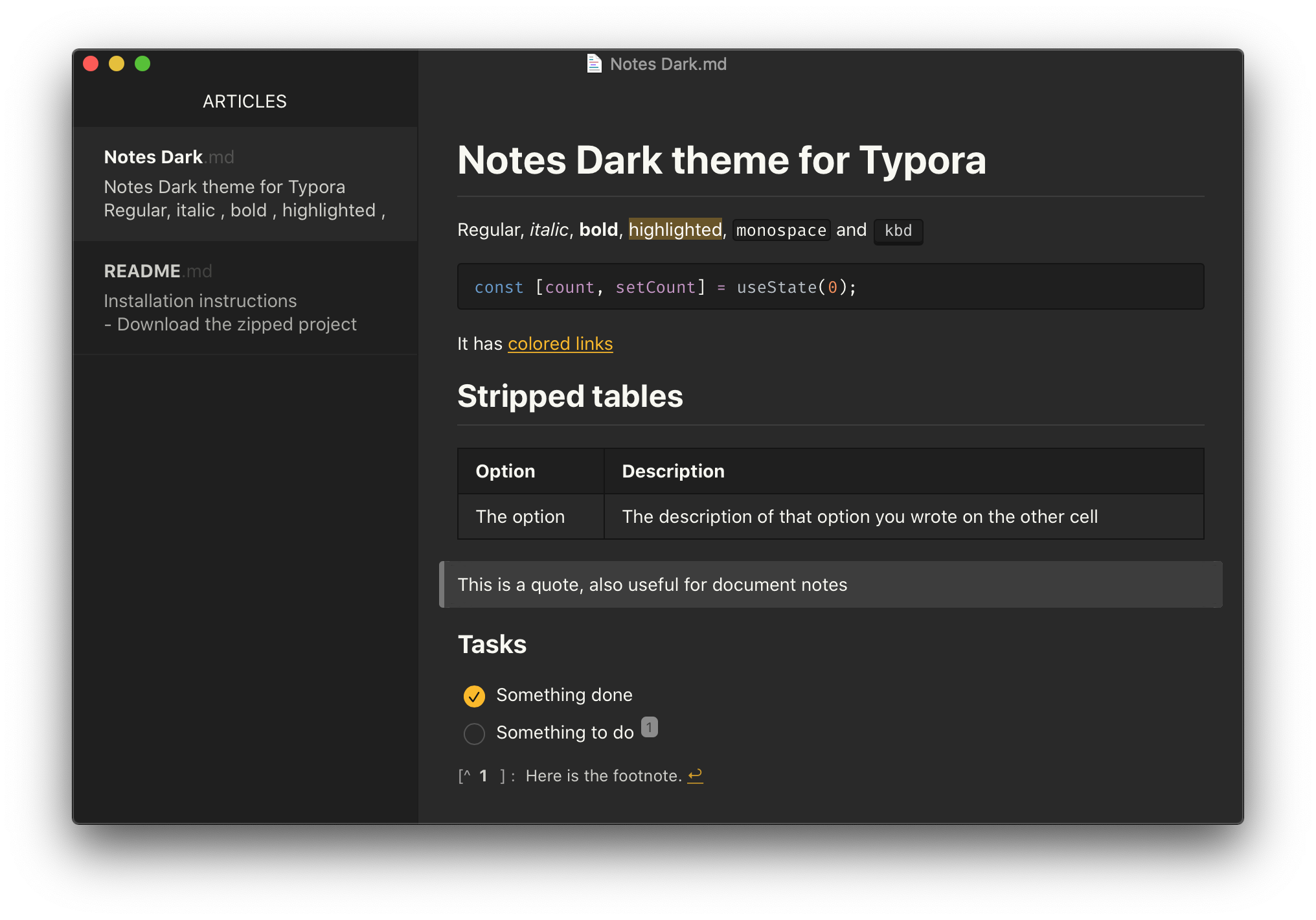Close the window with the red button
The width and height of the screenshot is (1316, 920).
tap(91, 63)
